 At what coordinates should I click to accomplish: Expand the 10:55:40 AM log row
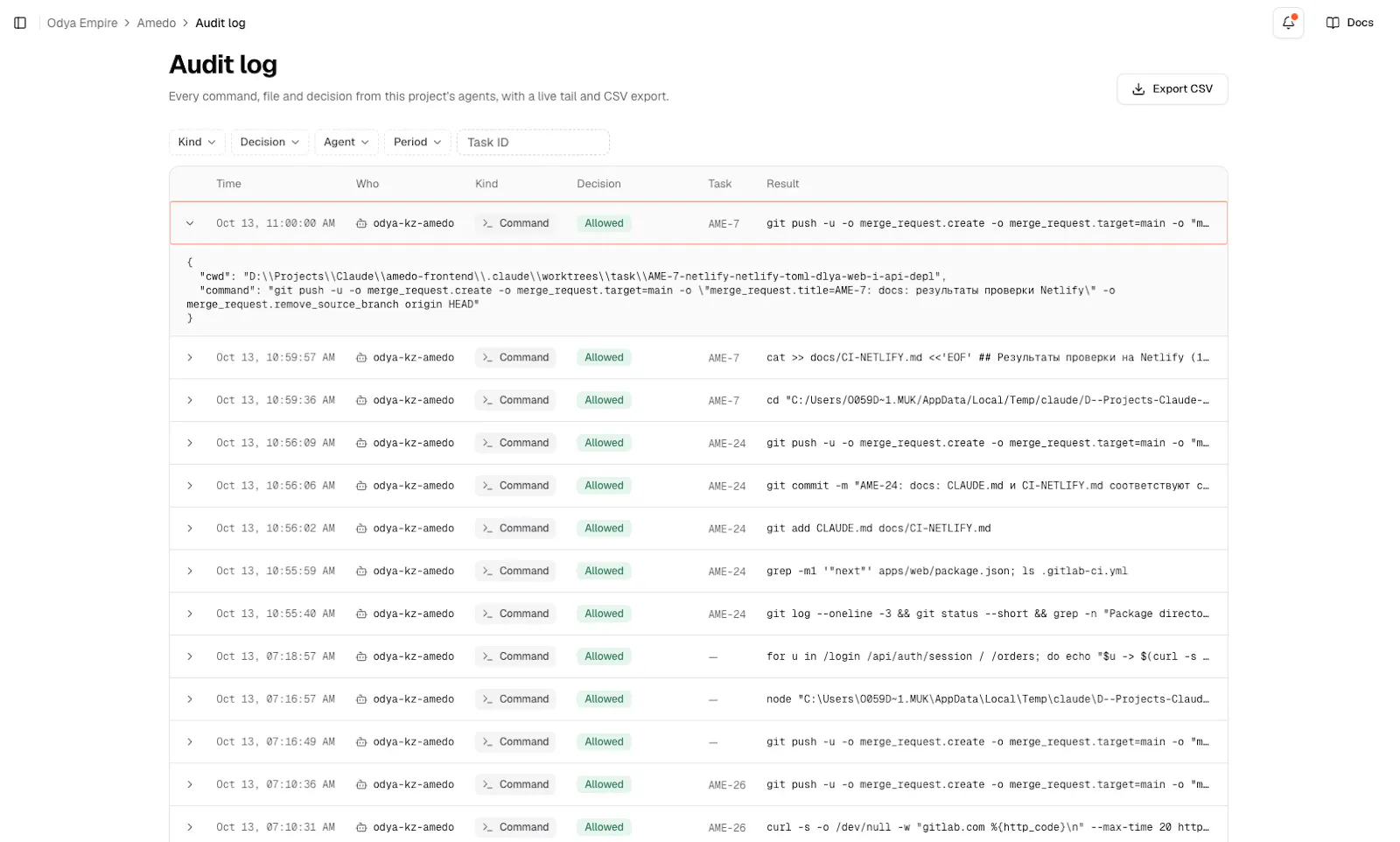click(x=190, y=614)
